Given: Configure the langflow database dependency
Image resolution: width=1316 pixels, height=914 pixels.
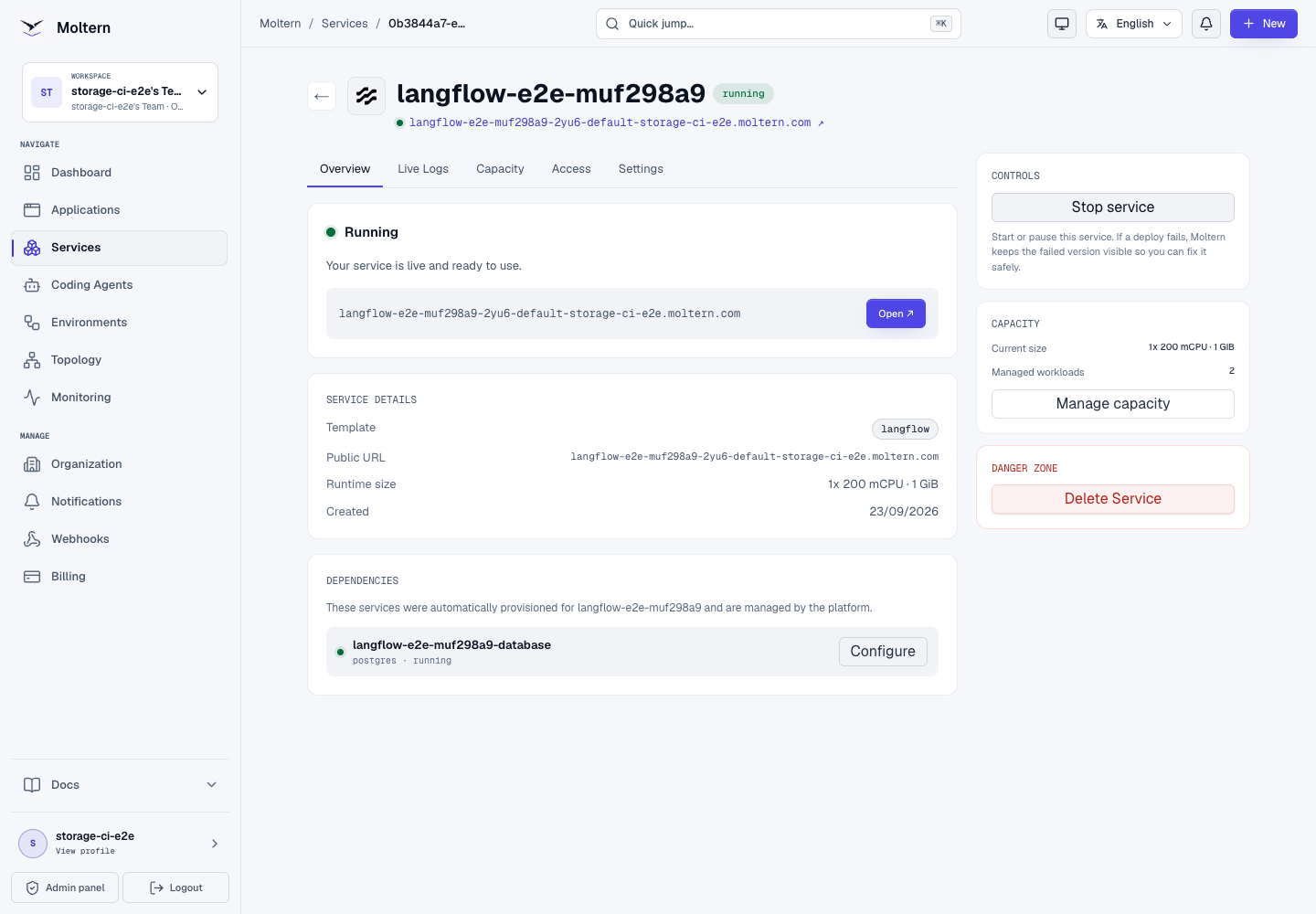Looking at the screenshot, I should pos(883,652).
